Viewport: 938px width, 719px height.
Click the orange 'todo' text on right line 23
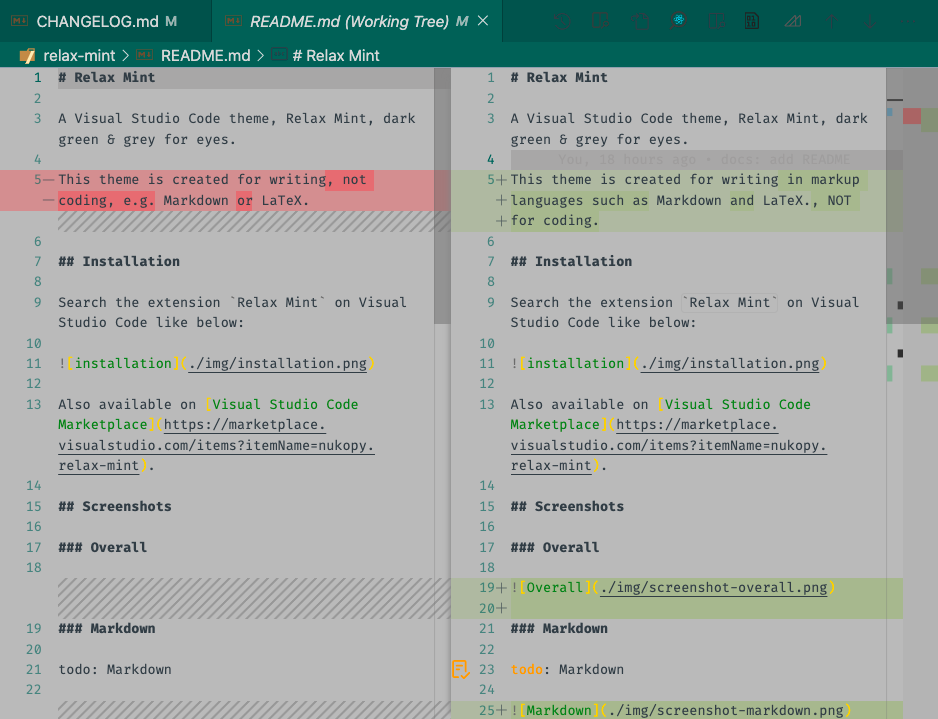point(526,670)
